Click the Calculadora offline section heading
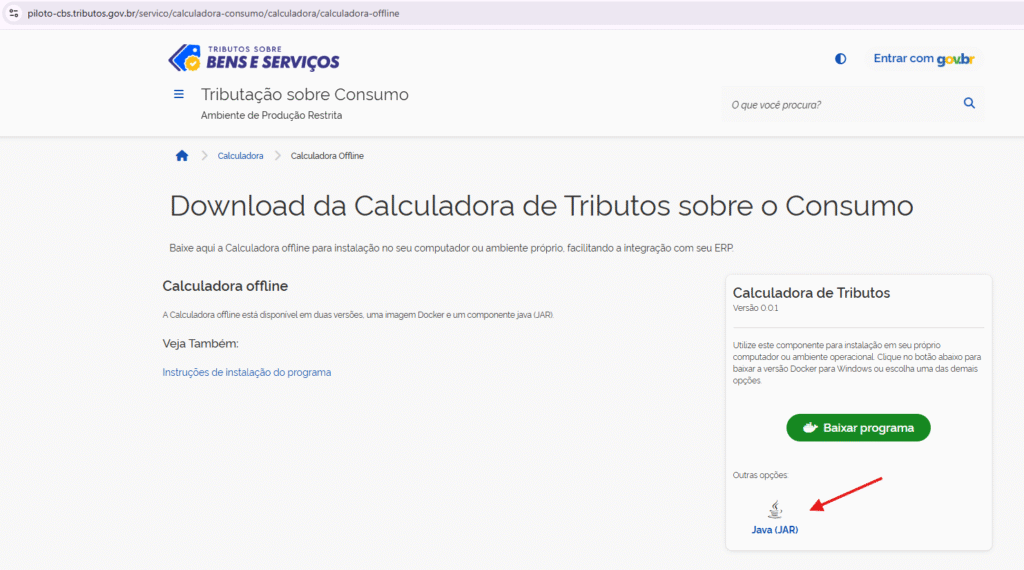Screen dimensions: 1024x570 click(x=225, y=286)
